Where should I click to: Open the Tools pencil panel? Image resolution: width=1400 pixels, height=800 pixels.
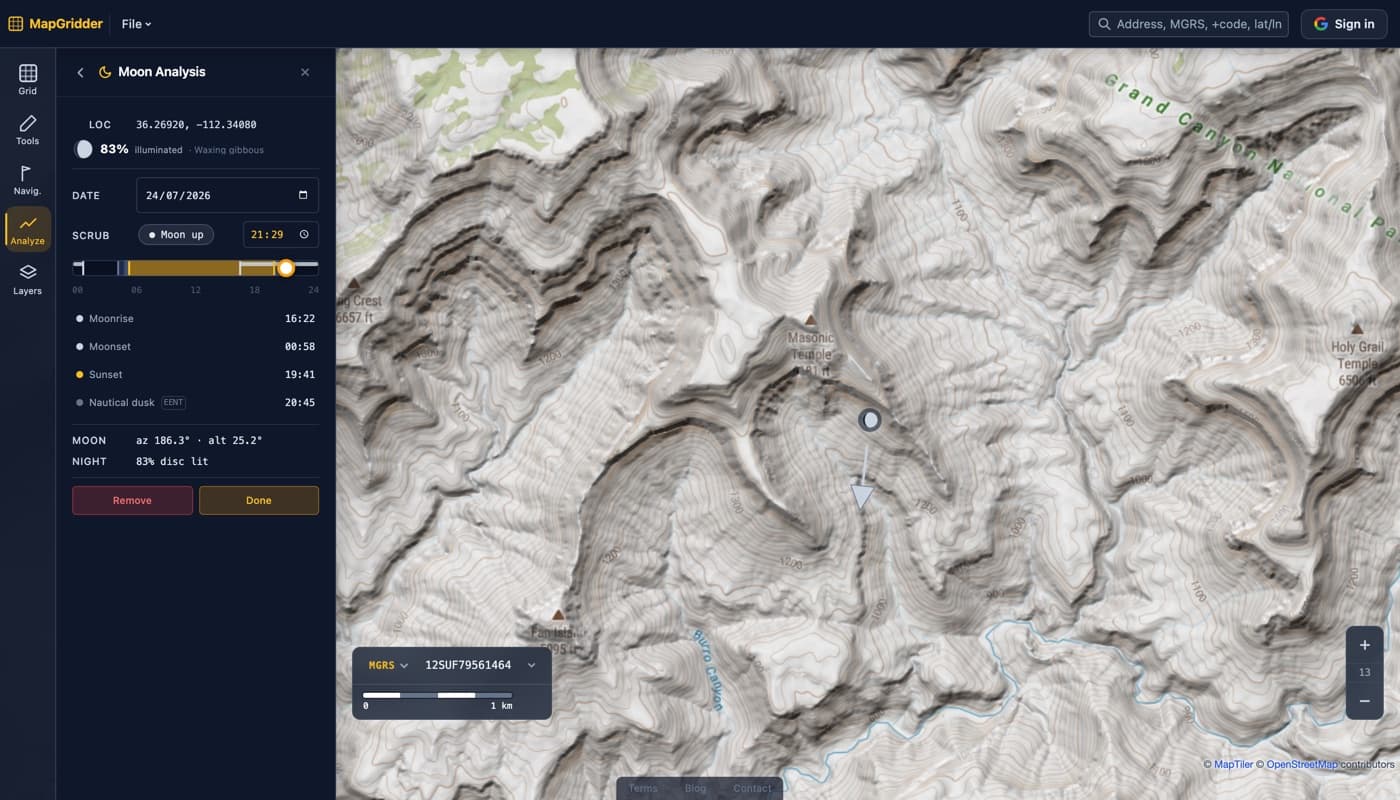click(27, 130)
